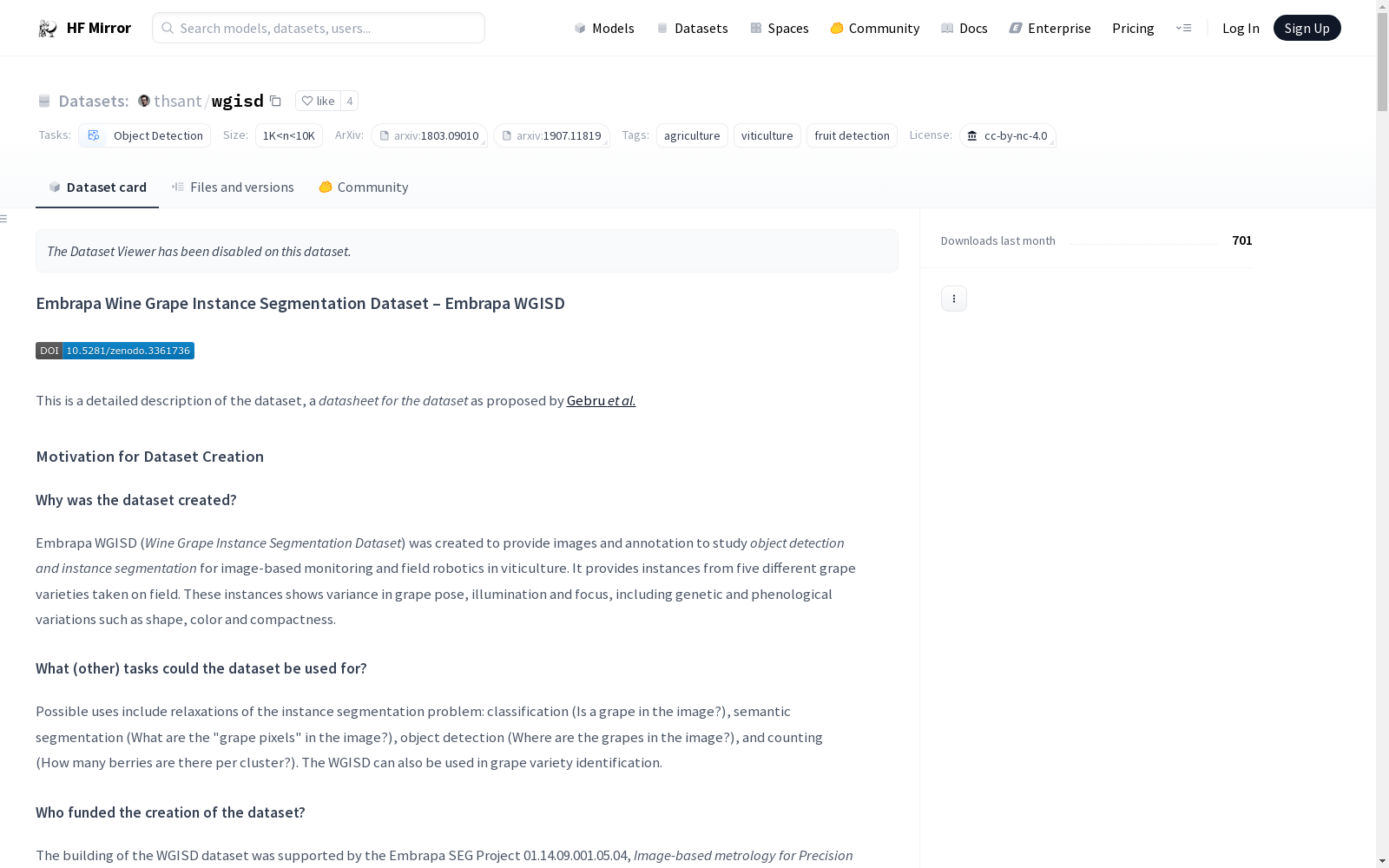Open the thsant user profile link
Screen dimensions: 1389x868
(x=178, y=101)
